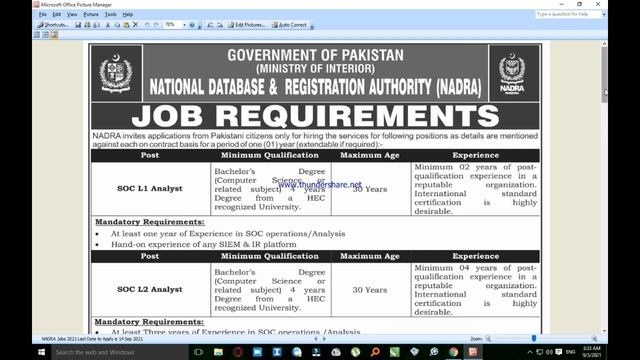Viewport: 640px width, 360px height.
Task: Open the Help menu
Action: point(127,14)
